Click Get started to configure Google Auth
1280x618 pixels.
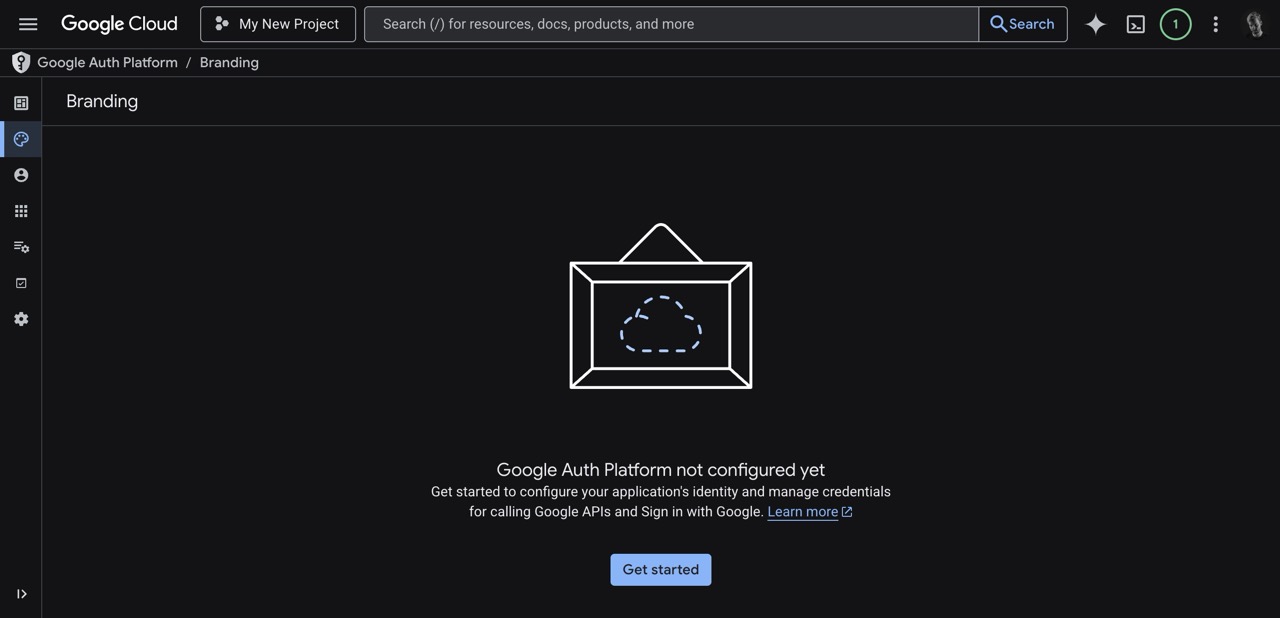click(x=660, y=569)
